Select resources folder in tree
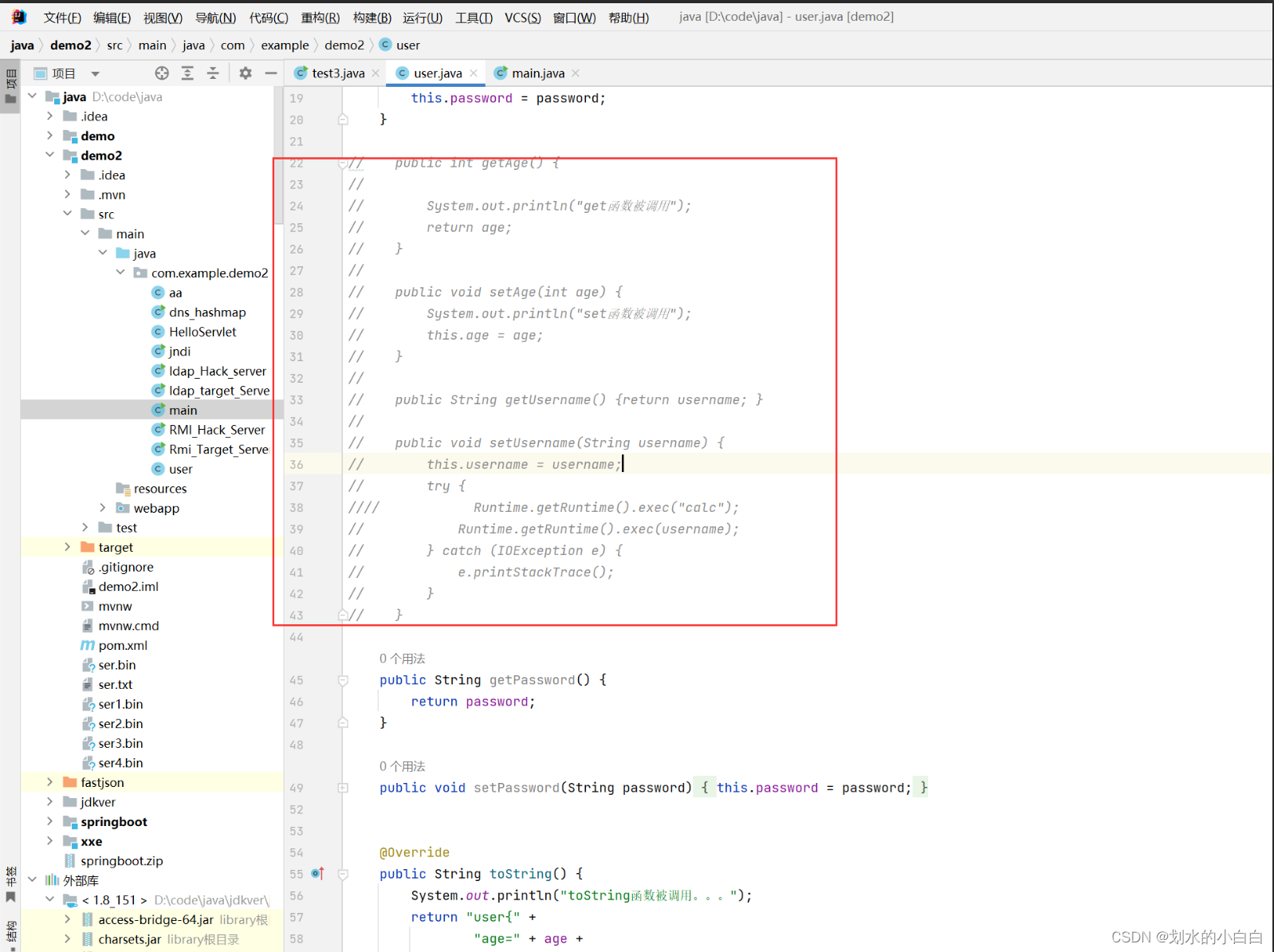Image resolution: width=1274 pixels, height=952 pixels. [x=151, y=489]
